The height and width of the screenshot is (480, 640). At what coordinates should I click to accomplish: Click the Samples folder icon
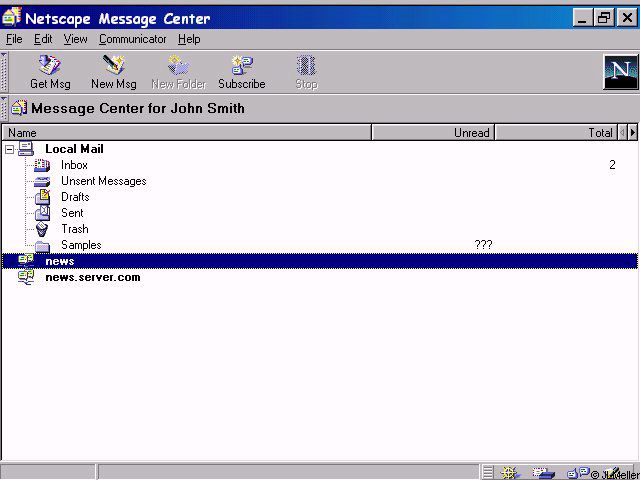click(42, 246)
